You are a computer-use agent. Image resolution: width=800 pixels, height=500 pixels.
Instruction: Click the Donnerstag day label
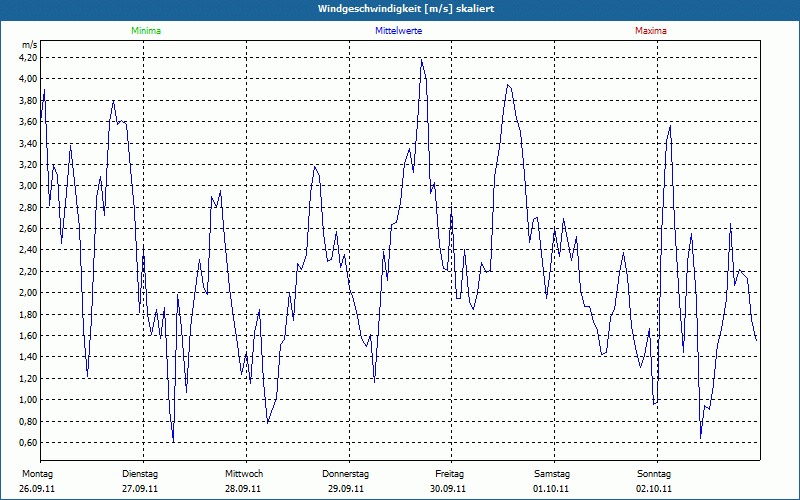click(x=345, y=474)
